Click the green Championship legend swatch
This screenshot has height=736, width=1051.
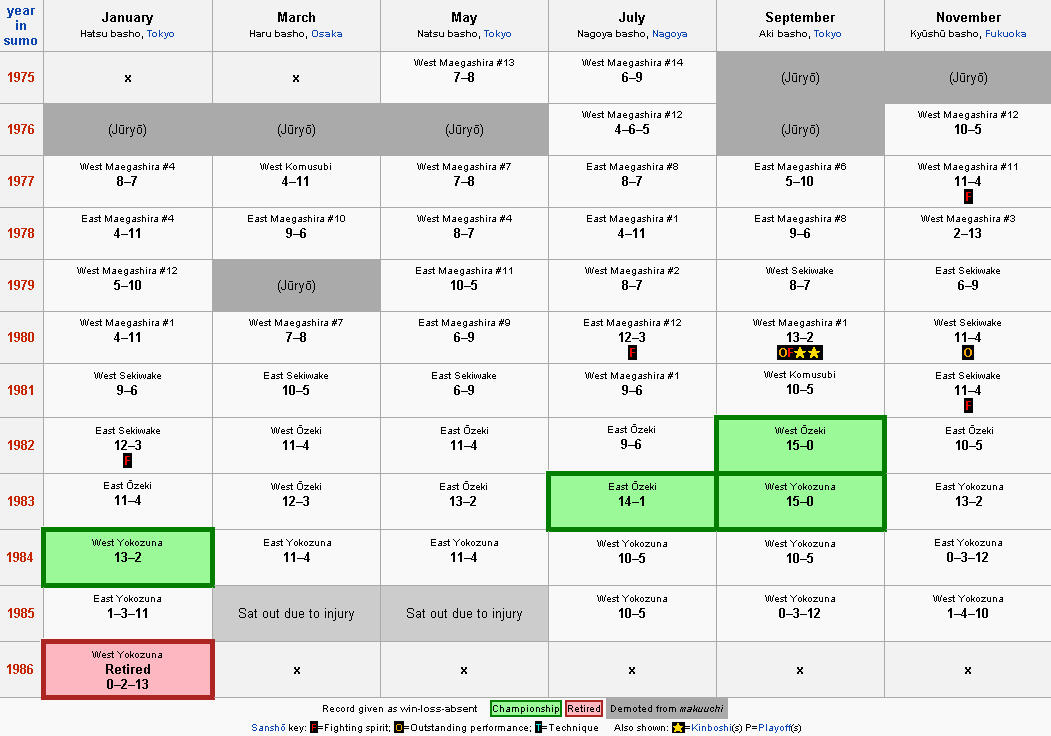(x=526, y=709)
